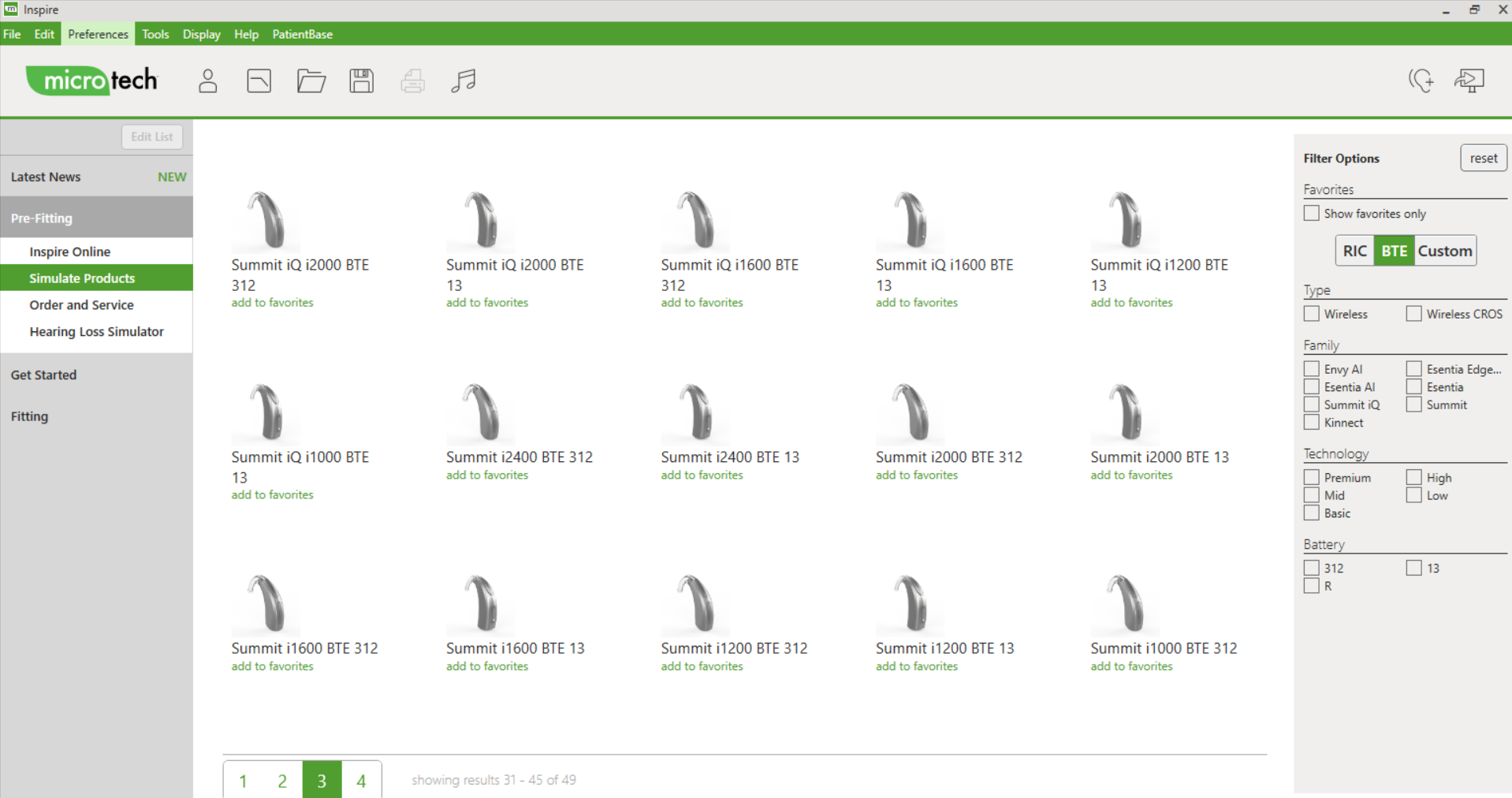The image size is (1512, 798).
Task: Expand the Fitting section
Action: (x=96, y=416)
